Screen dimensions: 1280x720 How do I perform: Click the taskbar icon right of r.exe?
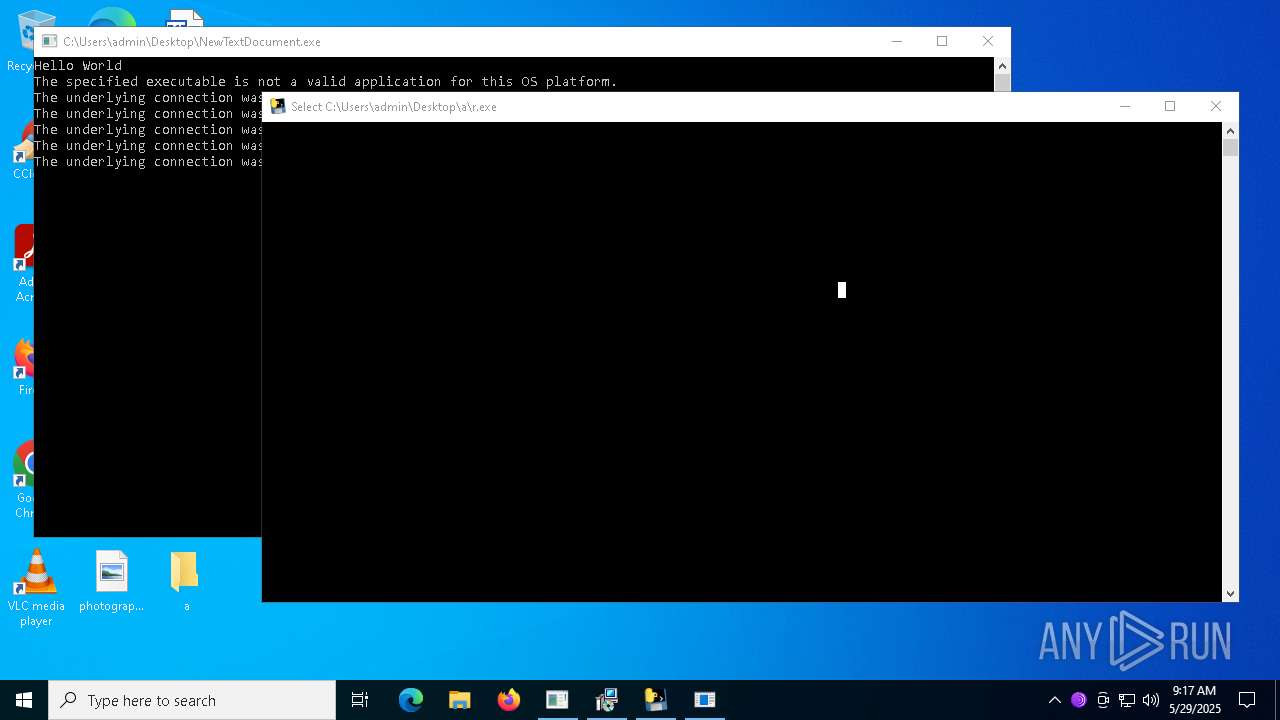click(x=705, y=700)
